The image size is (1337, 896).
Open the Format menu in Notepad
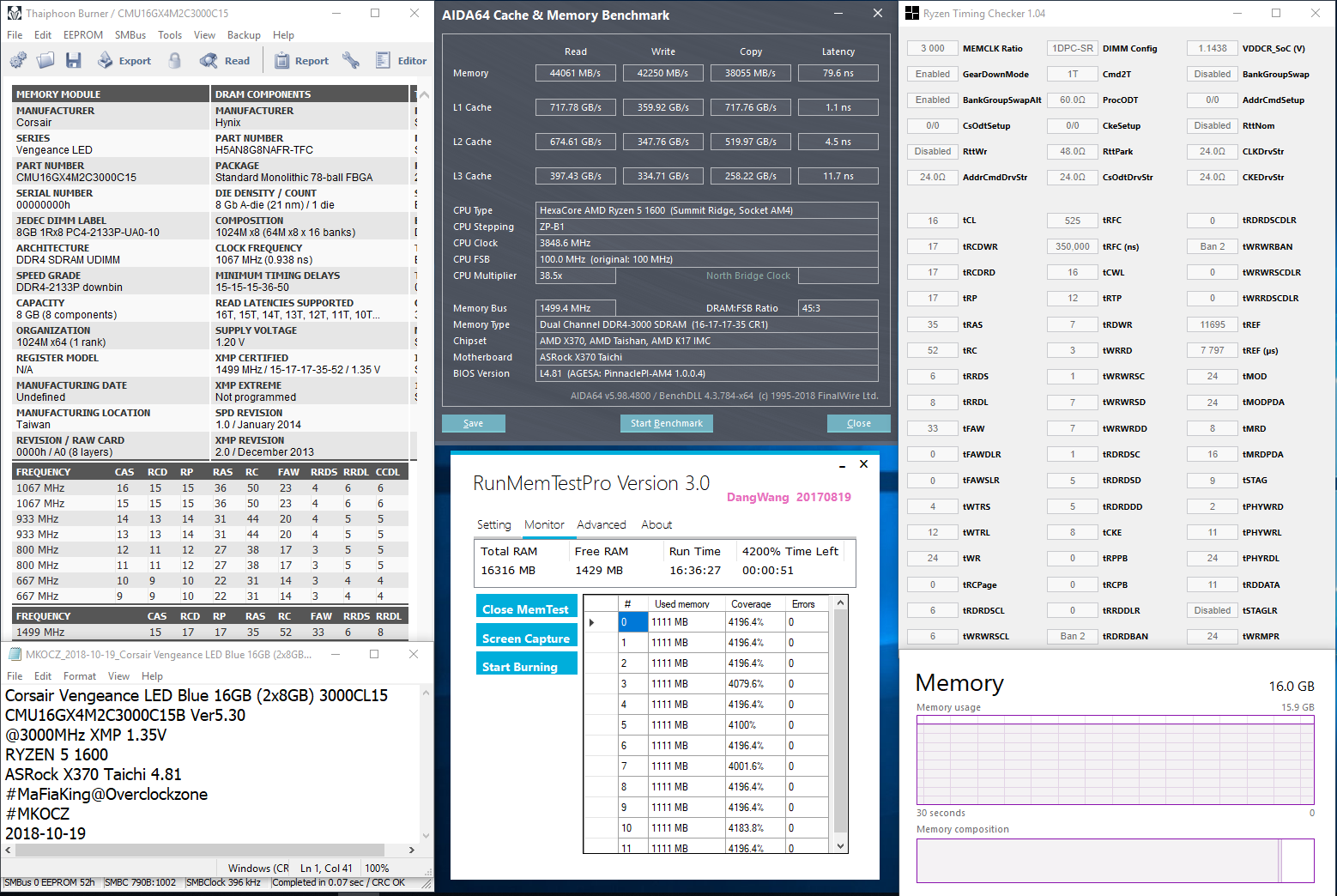coord(80,676)
